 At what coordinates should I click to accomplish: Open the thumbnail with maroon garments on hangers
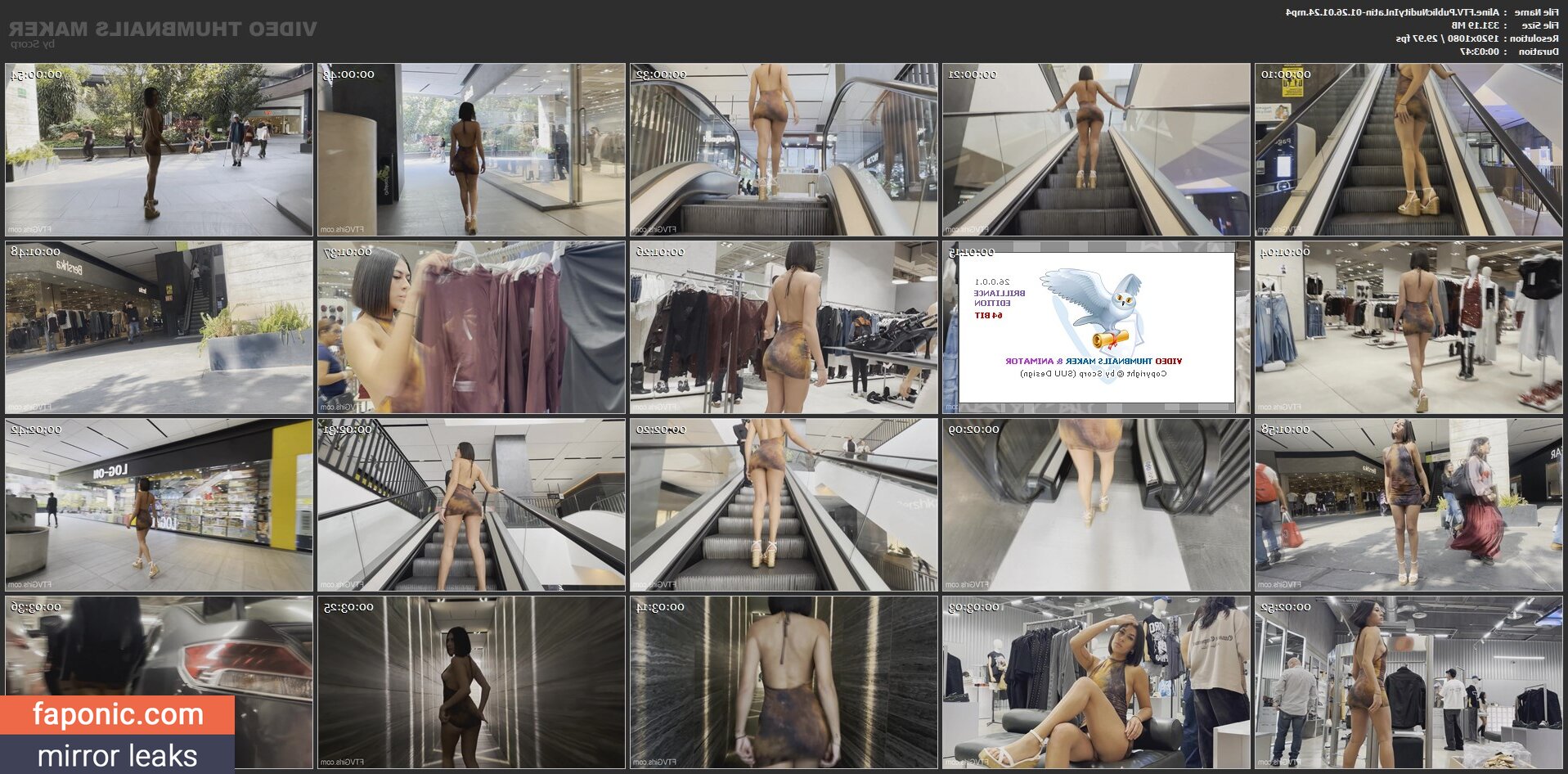[x=470, y=327]
